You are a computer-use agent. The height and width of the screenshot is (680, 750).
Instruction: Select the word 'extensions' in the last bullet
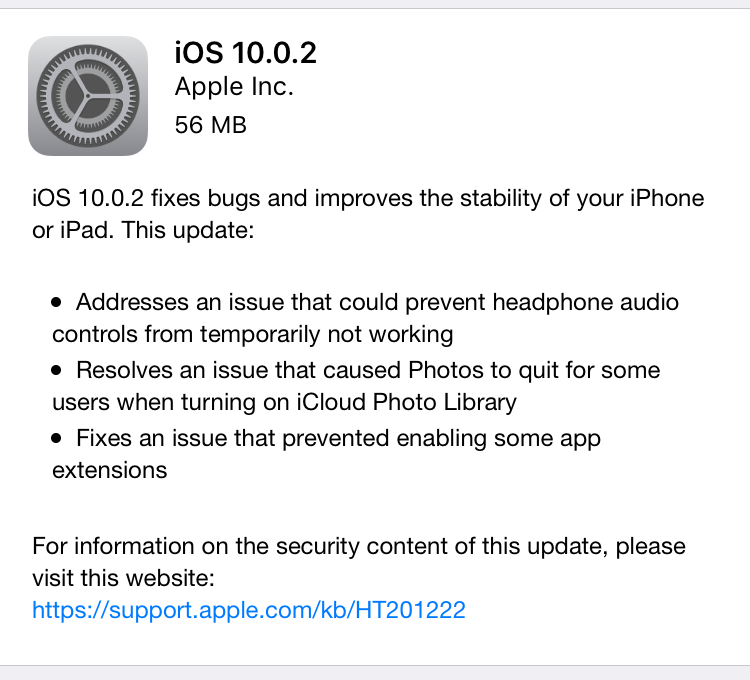tap(110, 471)
